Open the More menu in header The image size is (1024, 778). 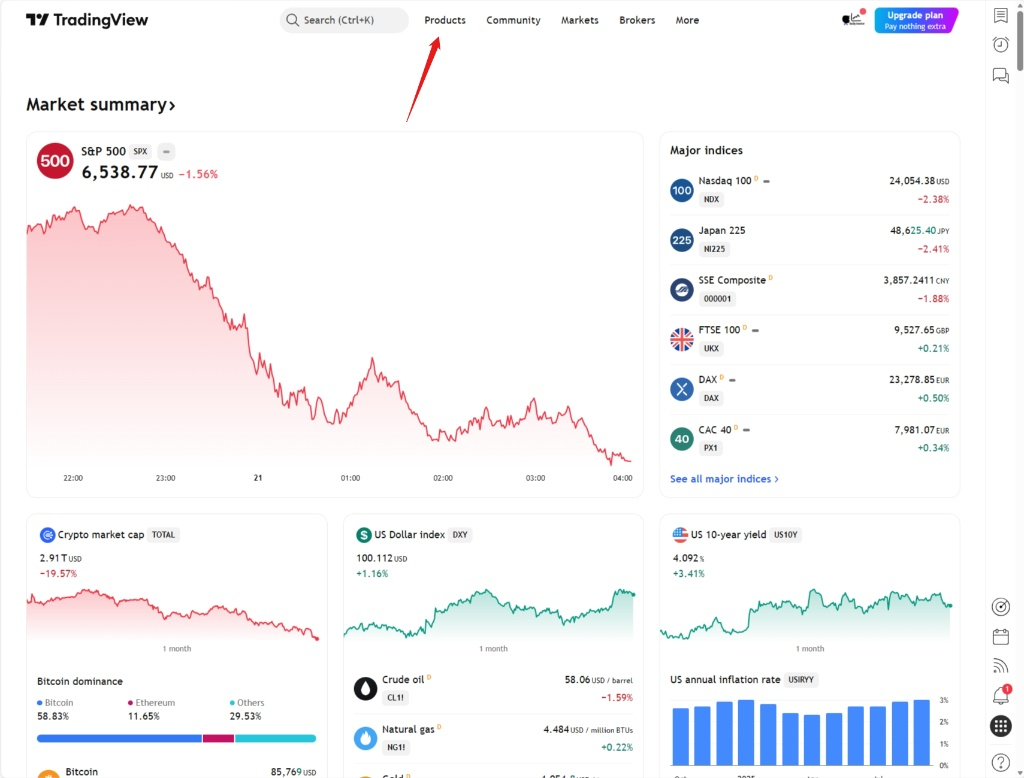(x=687, y=20)
